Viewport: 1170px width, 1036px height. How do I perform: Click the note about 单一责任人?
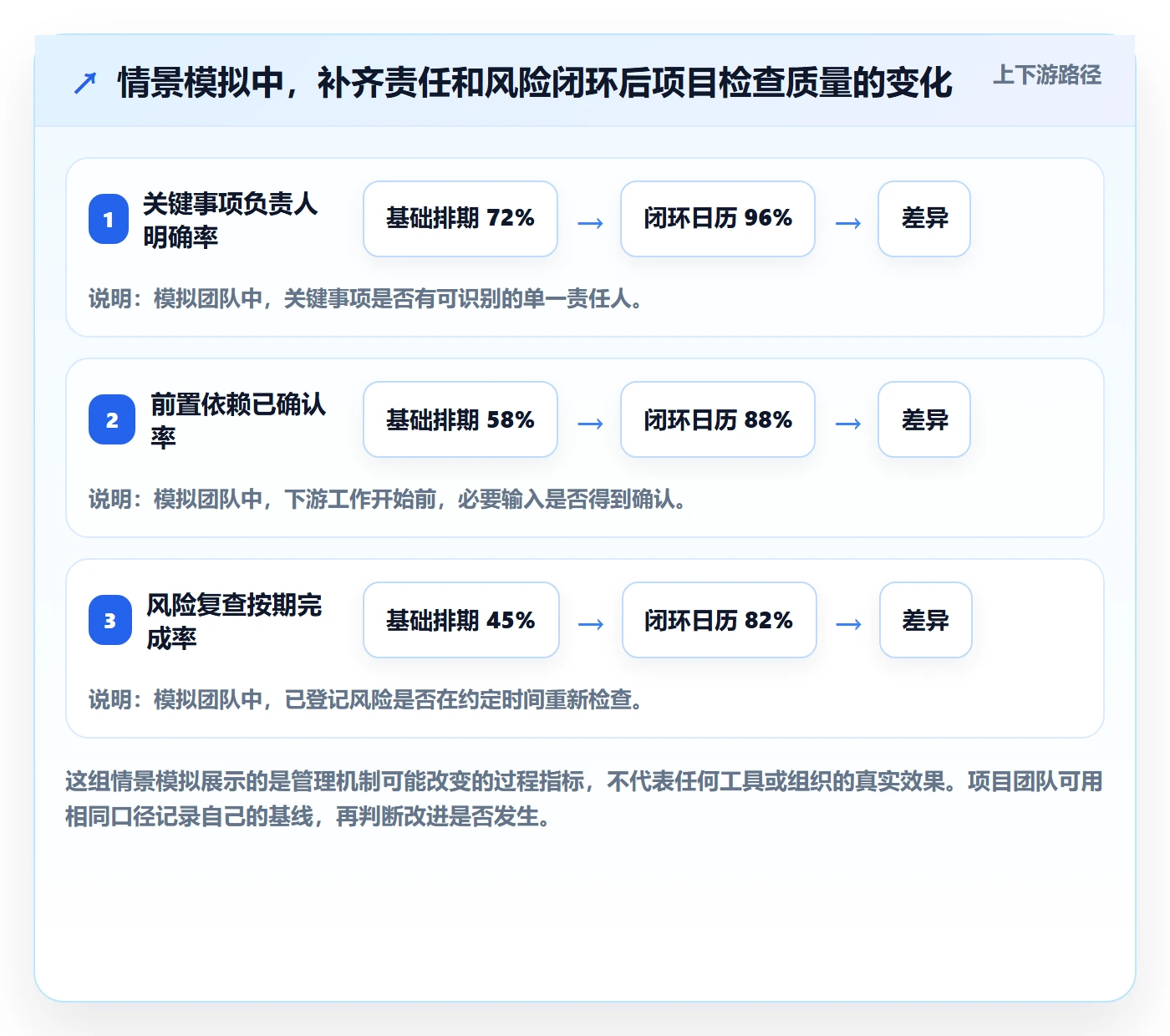point(366,299)
